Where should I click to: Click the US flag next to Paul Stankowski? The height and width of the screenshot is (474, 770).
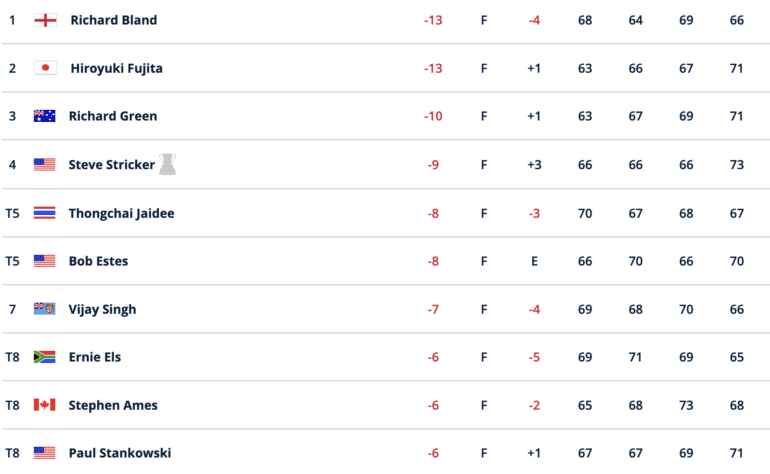click(45, 453)
